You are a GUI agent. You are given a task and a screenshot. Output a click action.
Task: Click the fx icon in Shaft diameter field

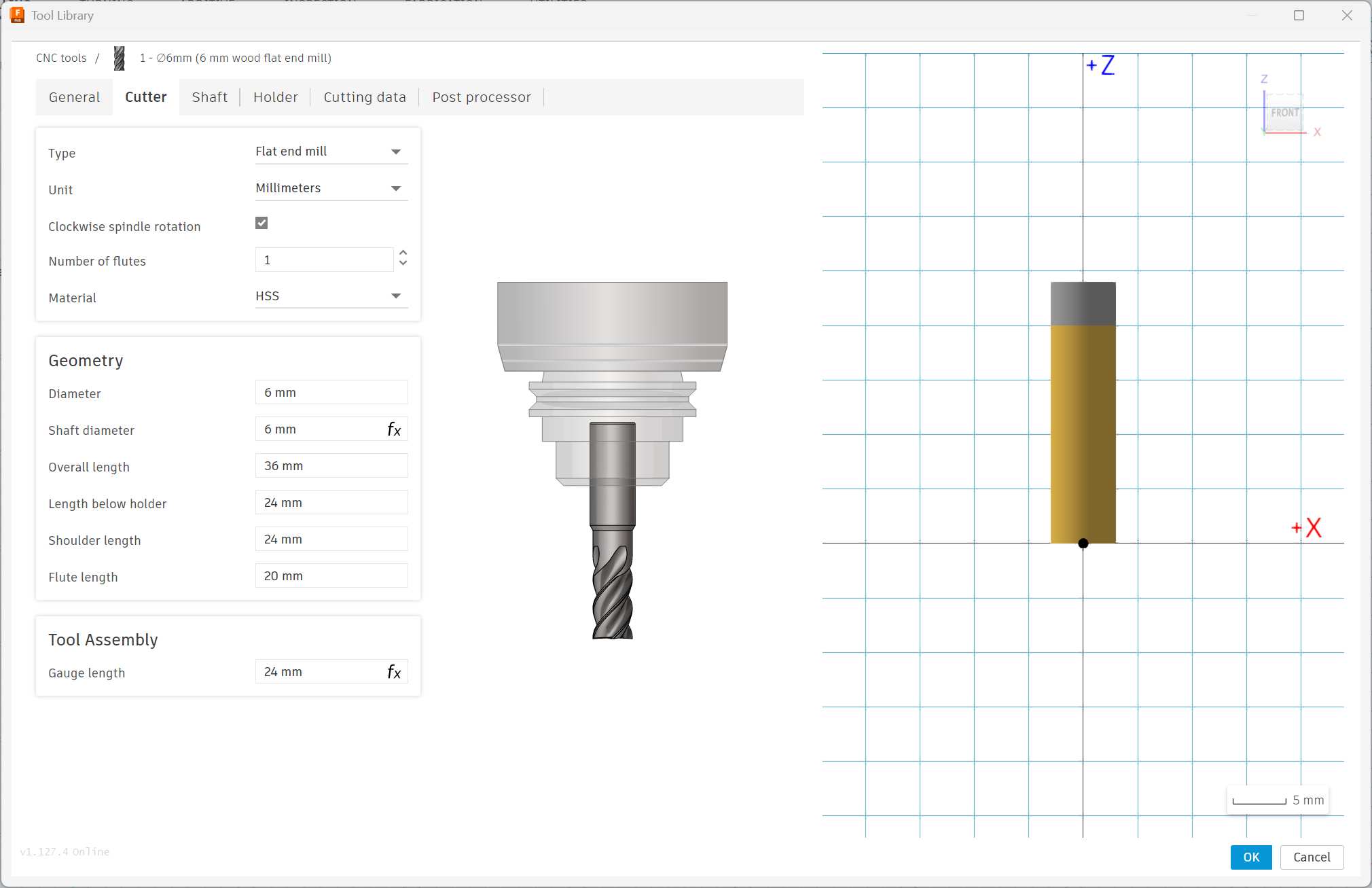pyautogui.click(x=394, y=429)
